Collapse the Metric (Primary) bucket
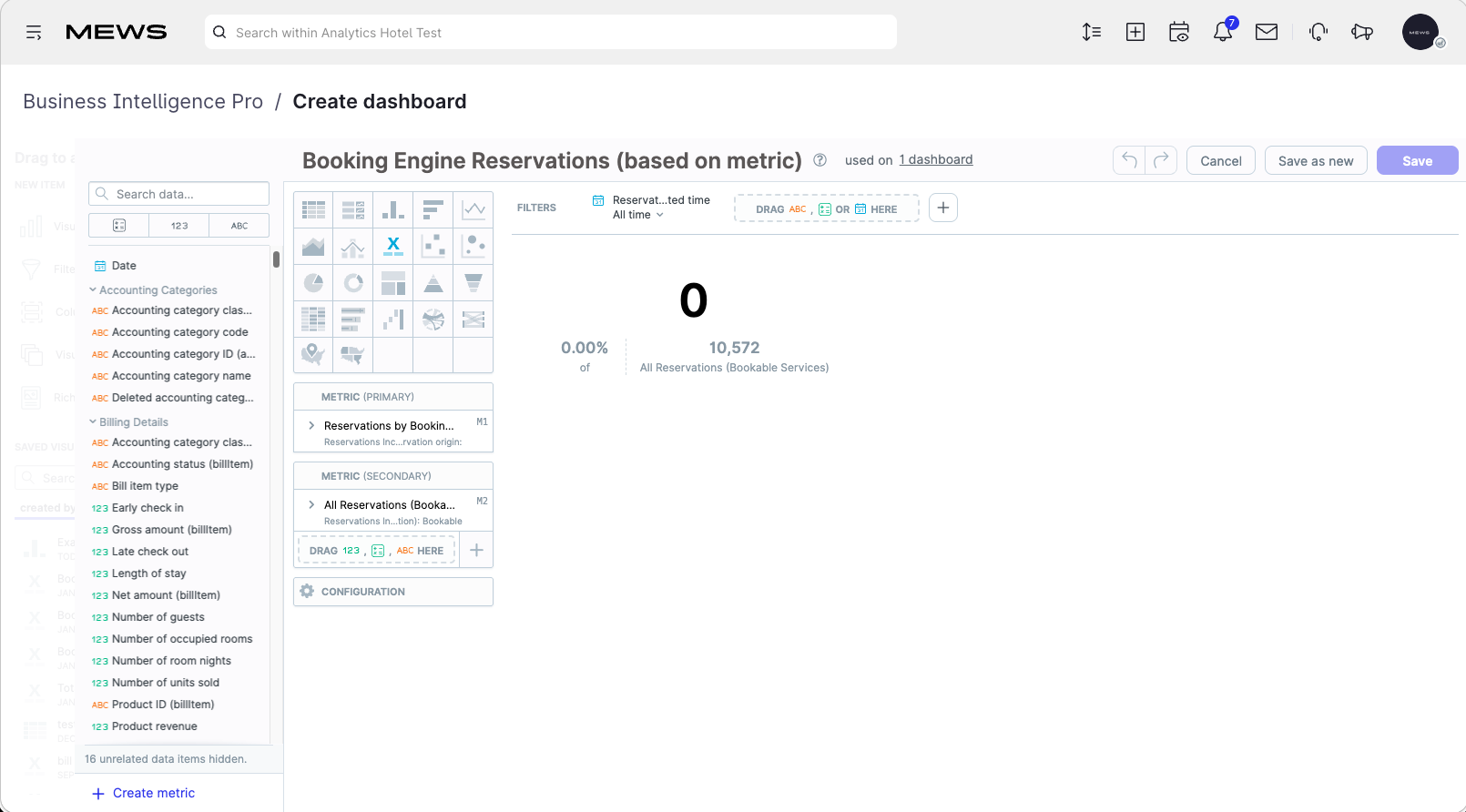The height and width of the screenshot is (812, 1466). 393,397
